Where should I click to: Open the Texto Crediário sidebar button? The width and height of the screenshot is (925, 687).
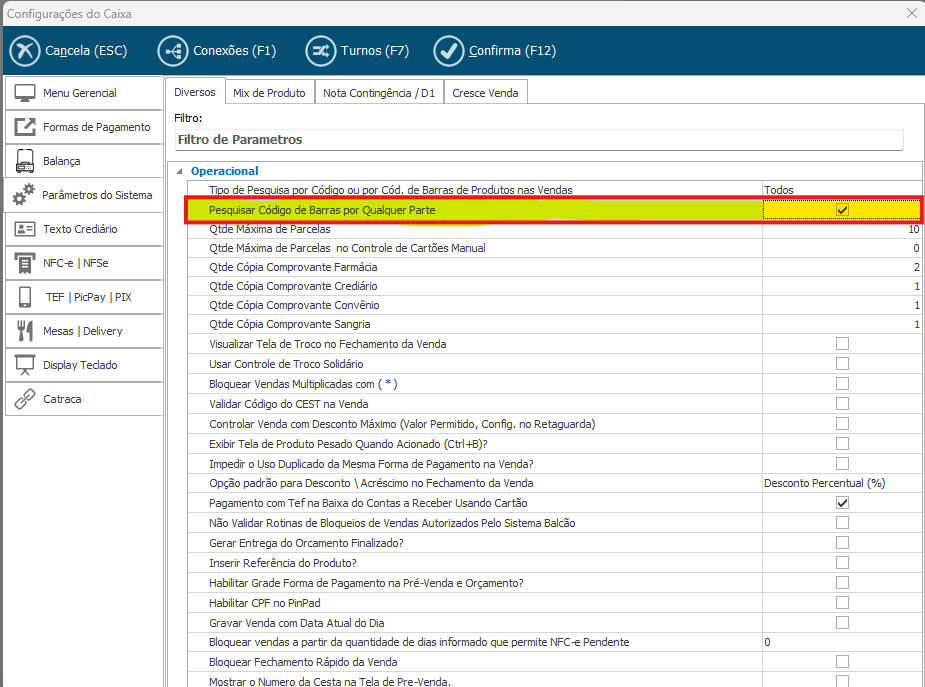coord(80,229)
